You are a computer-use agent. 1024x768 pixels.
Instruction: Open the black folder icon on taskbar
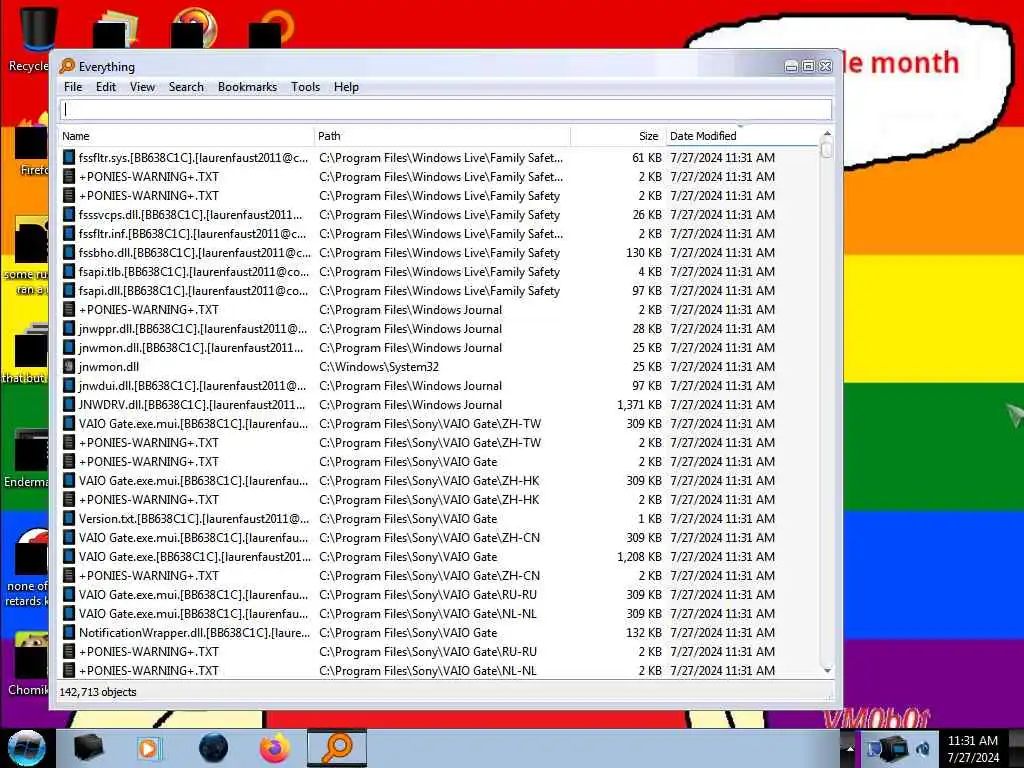88,748
